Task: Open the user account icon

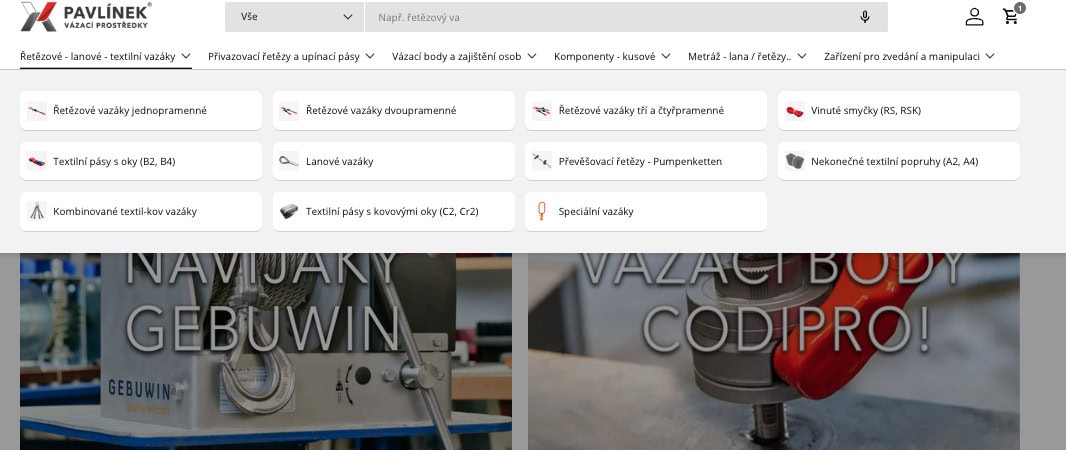Action: click(974, 17)
